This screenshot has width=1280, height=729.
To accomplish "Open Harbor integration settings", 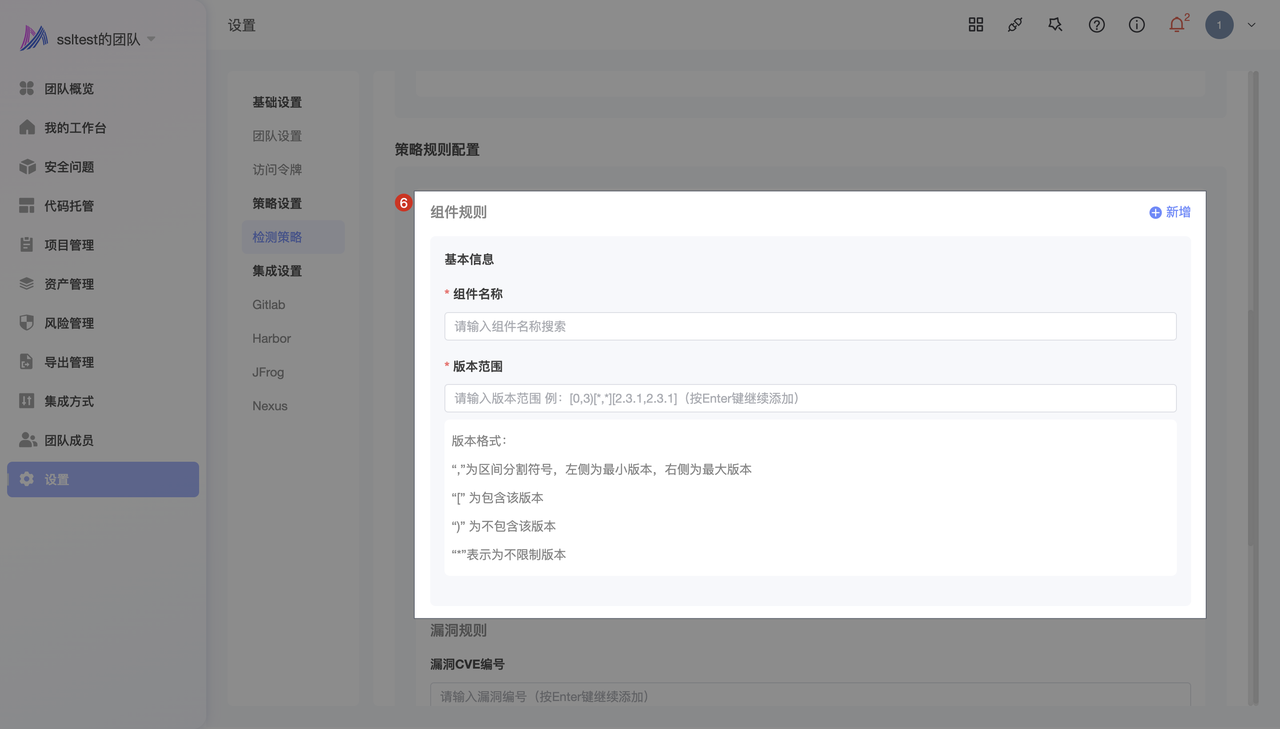I will coord(272,338).
